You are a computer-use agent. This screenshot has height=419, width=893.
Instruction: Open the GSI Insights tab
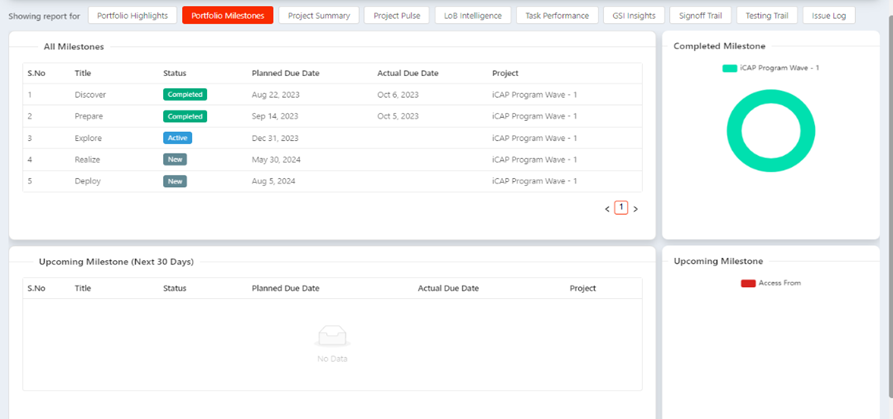point(634,15)
